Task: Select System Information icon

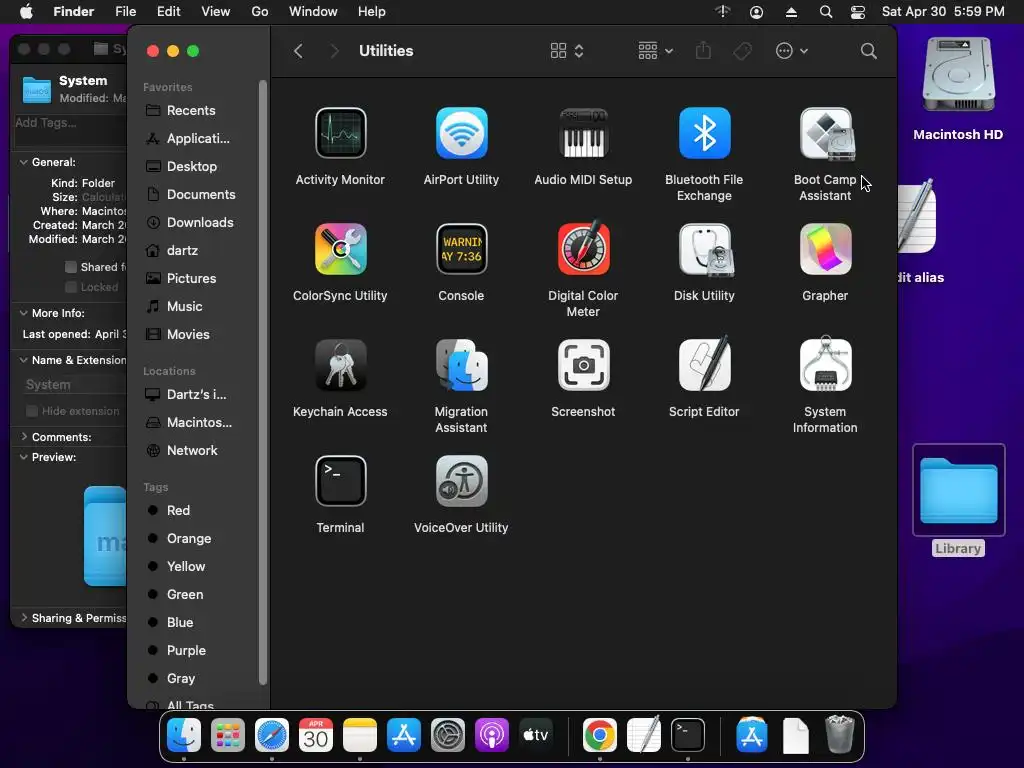Action: coord(825,364)
